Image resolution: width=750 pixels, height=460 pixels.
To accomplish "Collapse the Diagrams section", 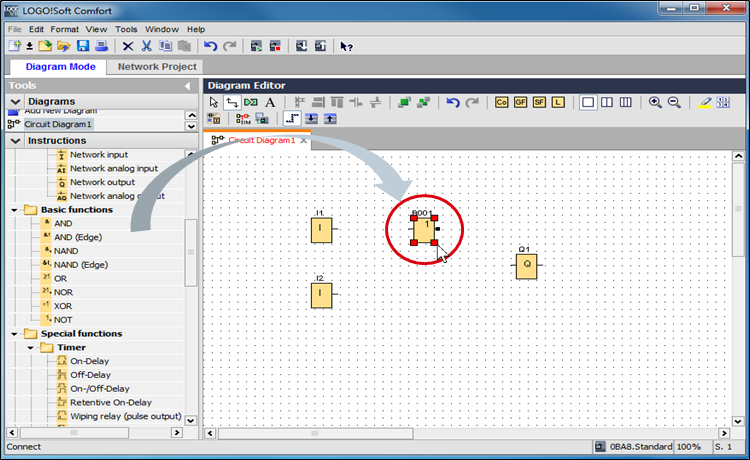I will 15,102.
